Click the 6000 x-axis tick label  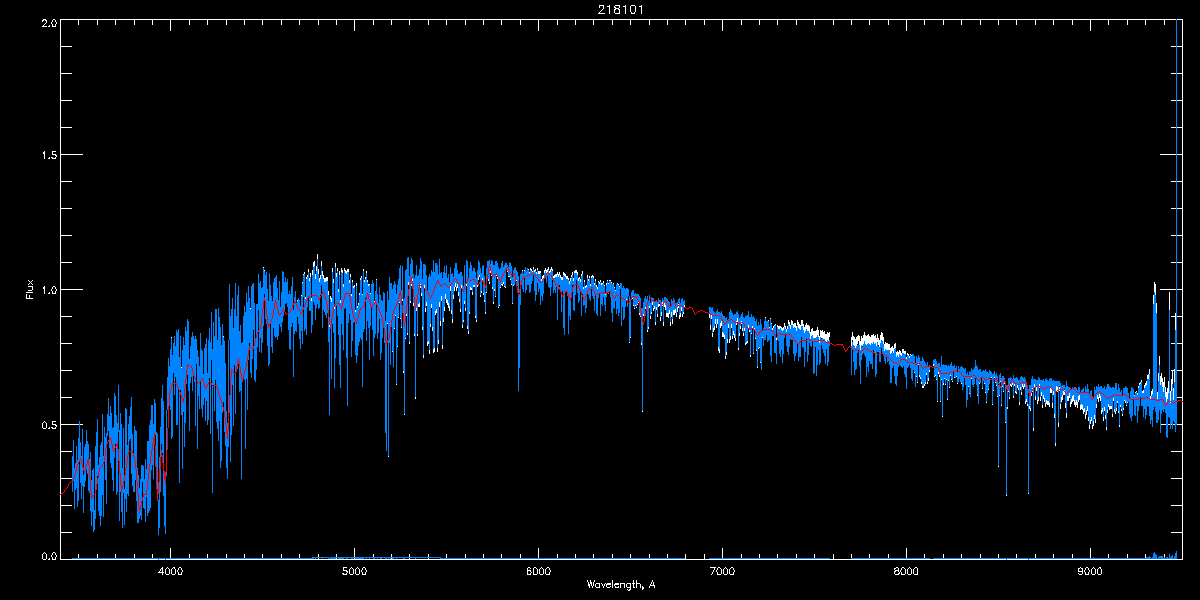538,572
